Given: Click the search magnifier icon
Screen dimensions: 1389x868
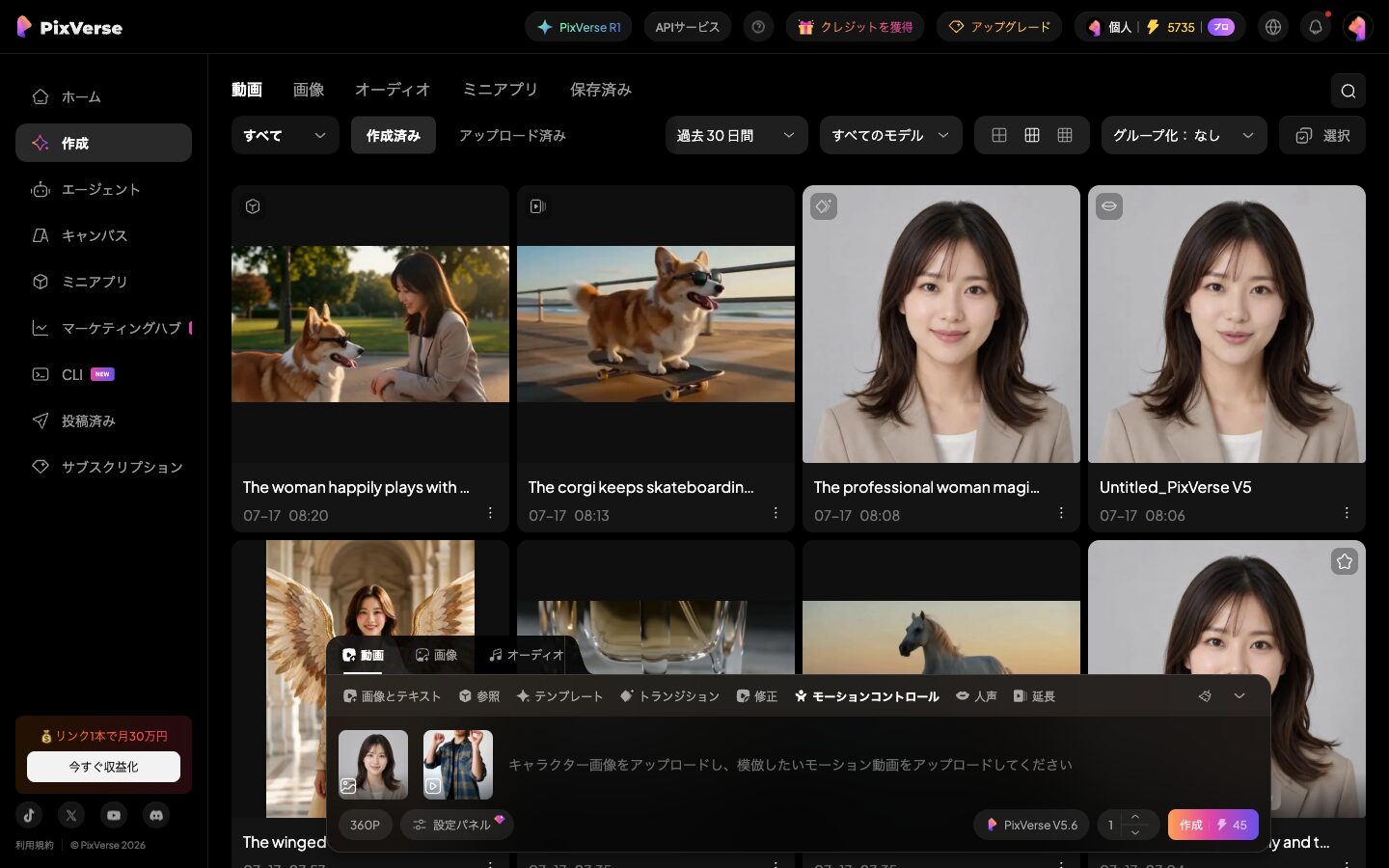Looking at the screenshot, I should coord(1348,91).
